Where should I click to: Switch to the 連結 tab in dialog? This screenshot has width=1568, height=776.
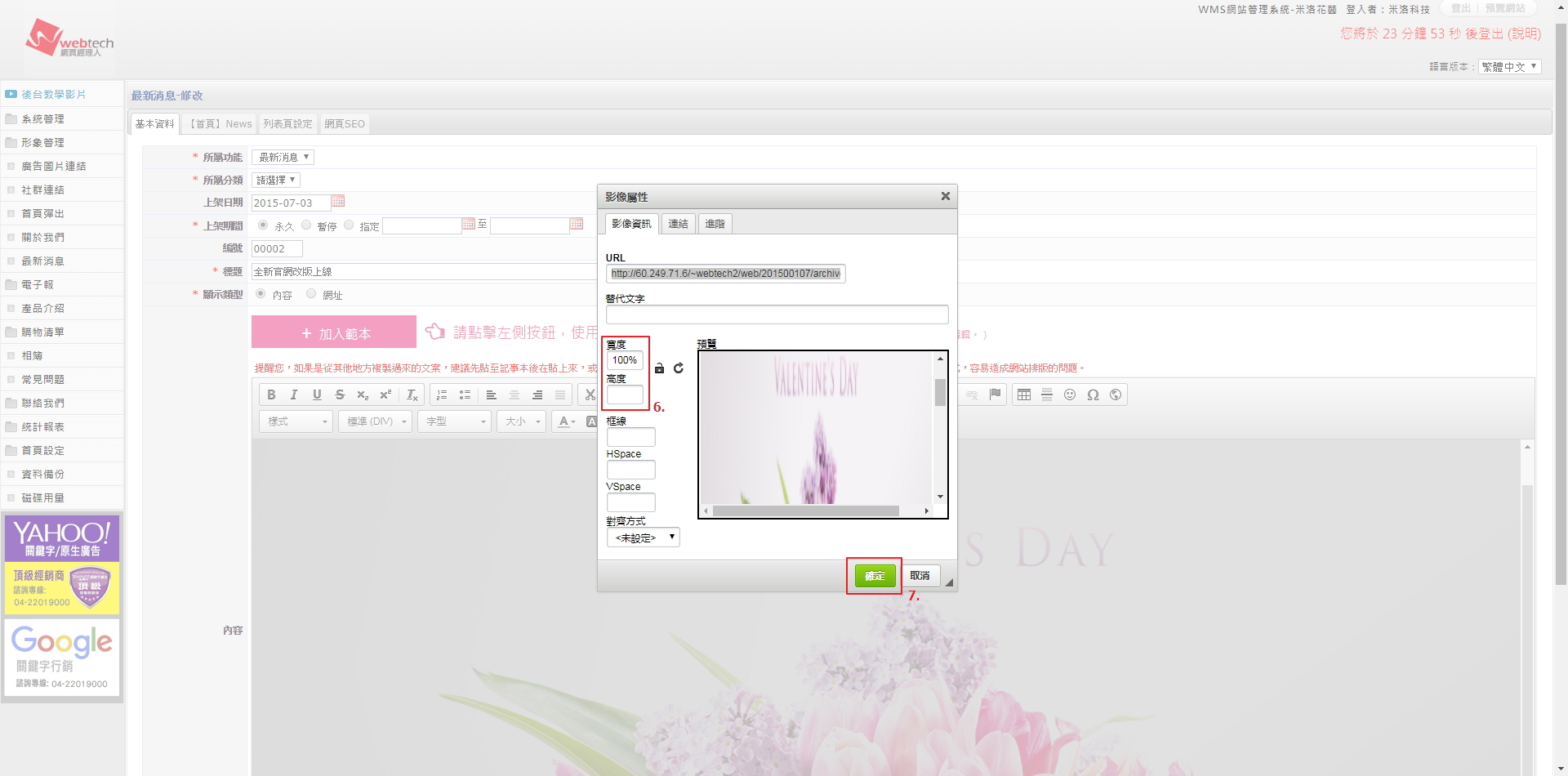point(678,224)
